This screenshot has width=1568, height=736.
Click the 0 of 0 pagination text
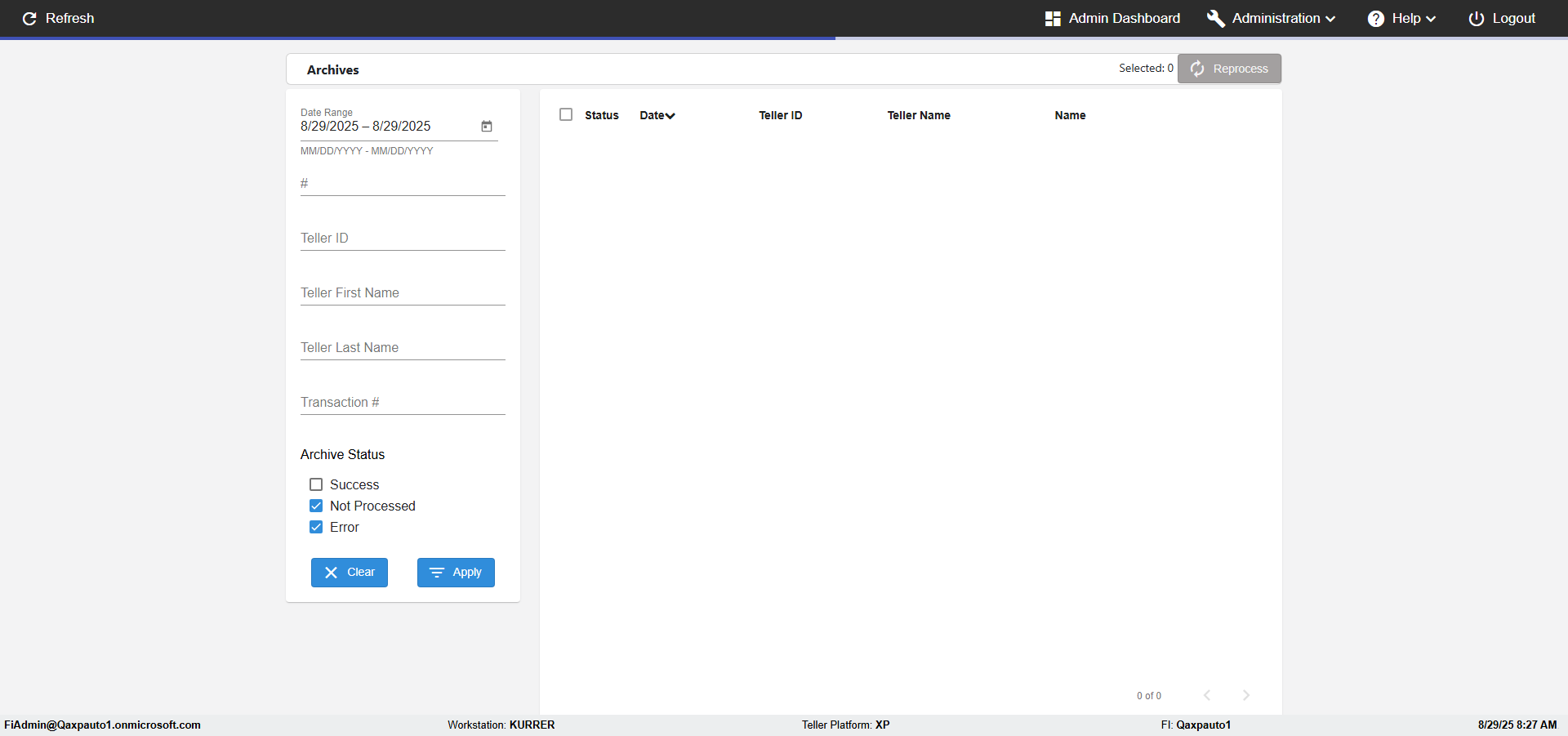click(1149, 696)
